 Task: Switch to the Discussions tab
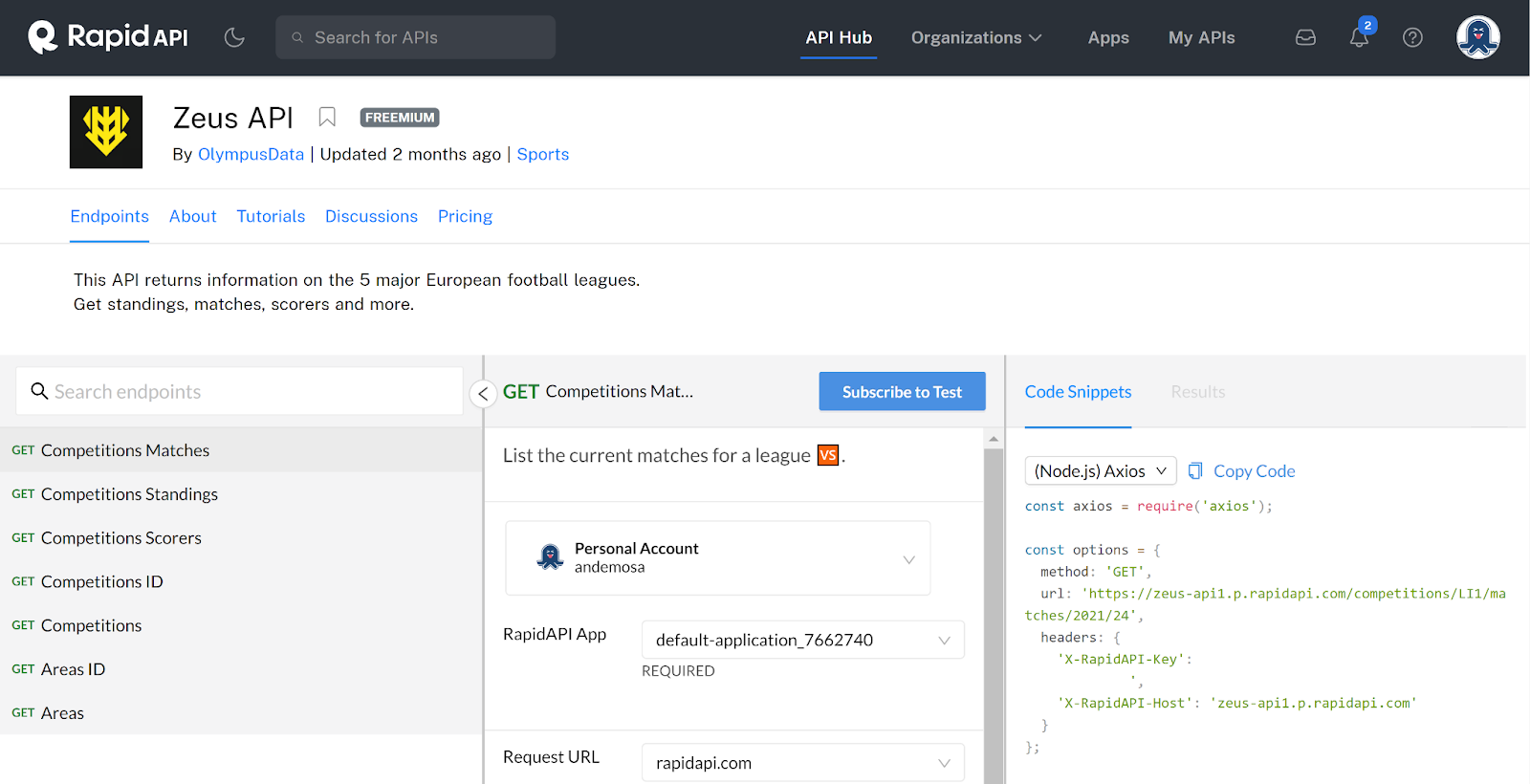pos(371,216)
